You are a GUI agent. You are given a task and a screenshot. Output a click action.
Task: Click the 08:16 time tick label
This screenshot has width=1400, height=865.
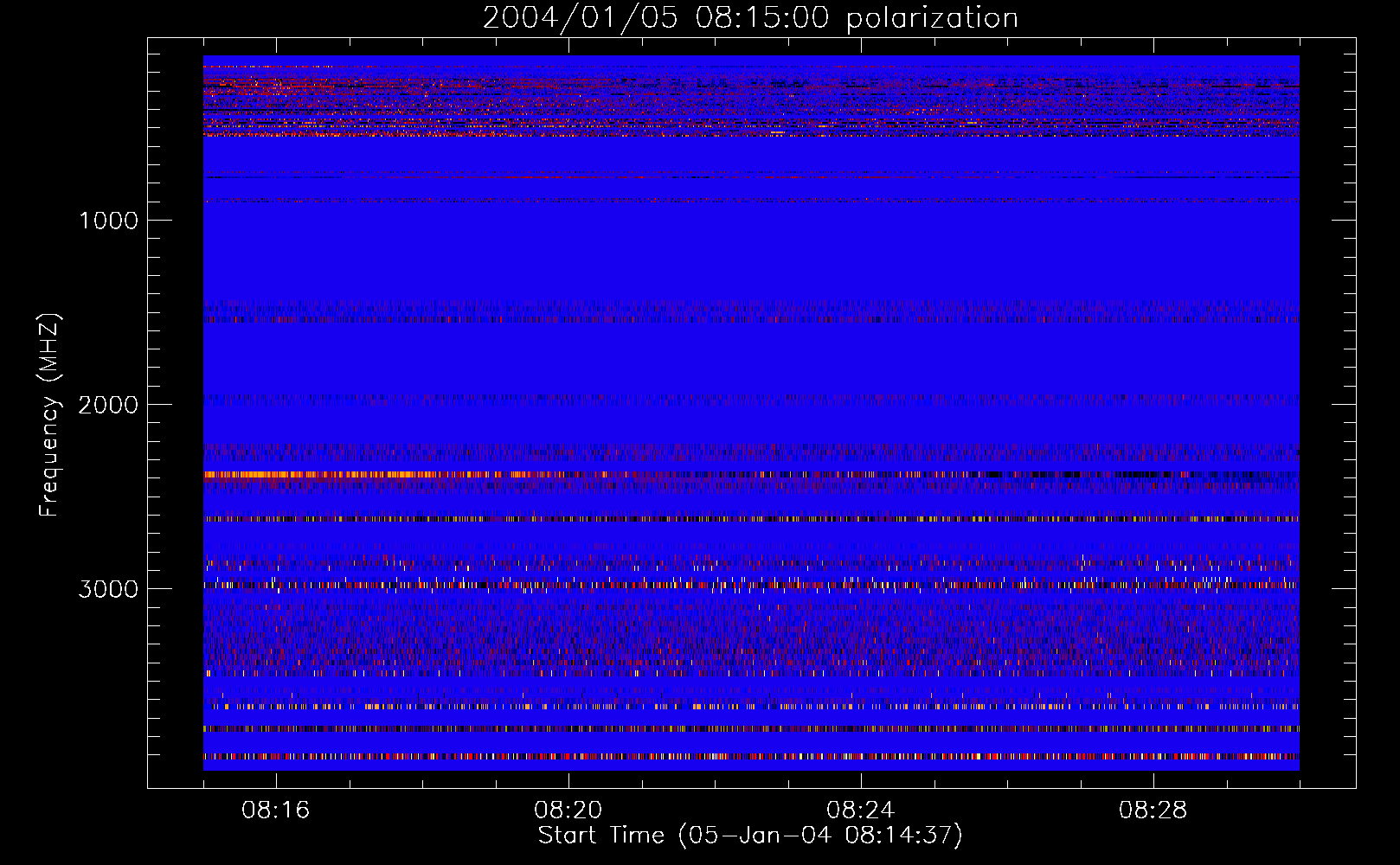click(x=276, y=811)
